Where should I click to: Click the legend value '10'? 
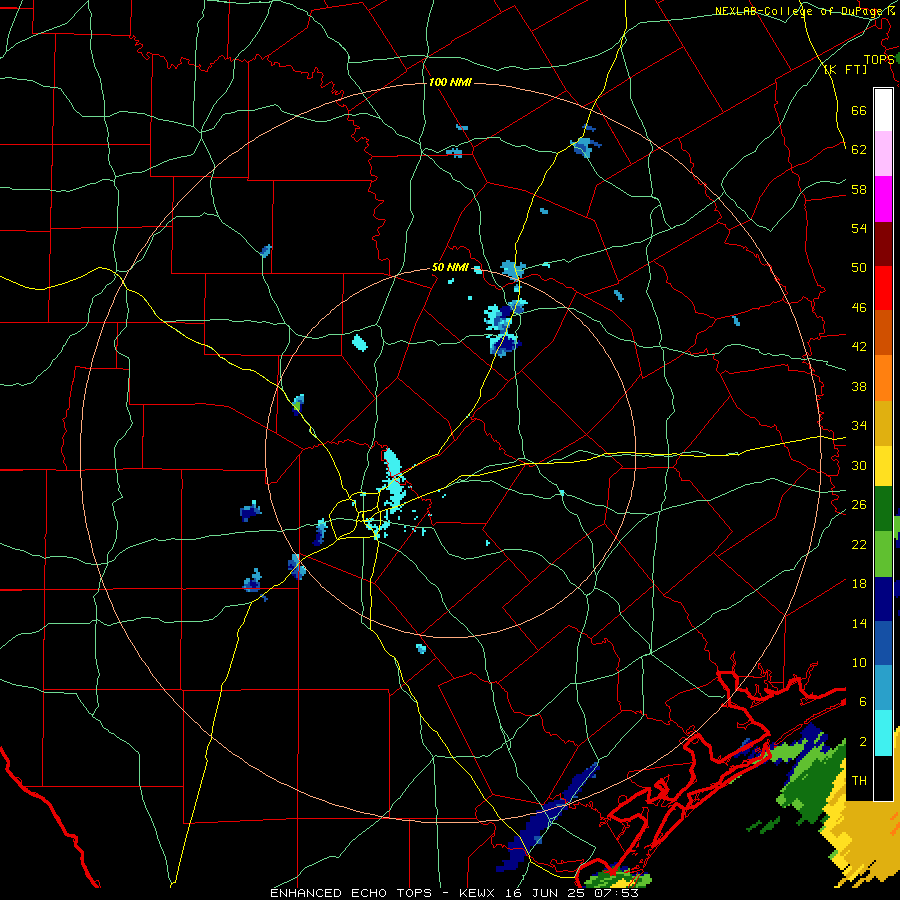[859, 663]
